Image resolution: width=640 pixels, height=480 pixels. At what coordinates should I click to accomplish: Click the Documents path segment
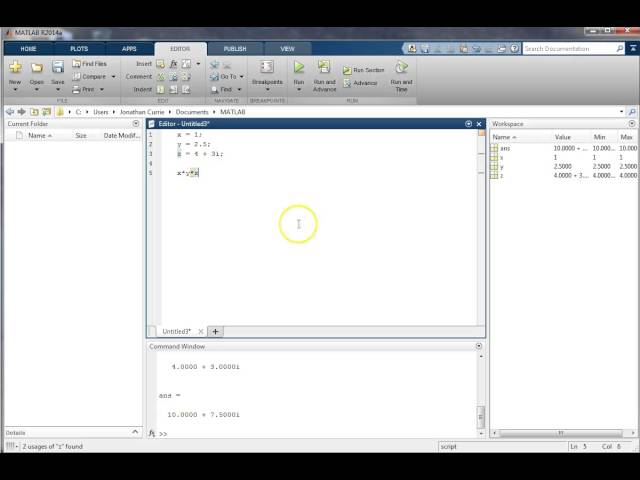pyautogui.click(x=192, y=112)
